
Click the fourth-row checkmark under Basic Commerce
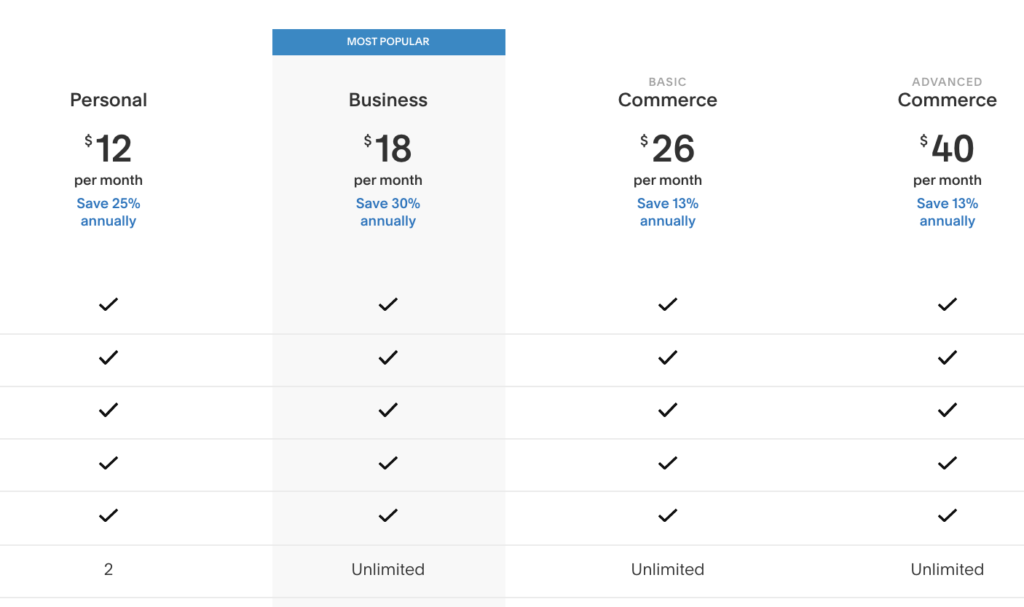(x=667, y=463)
